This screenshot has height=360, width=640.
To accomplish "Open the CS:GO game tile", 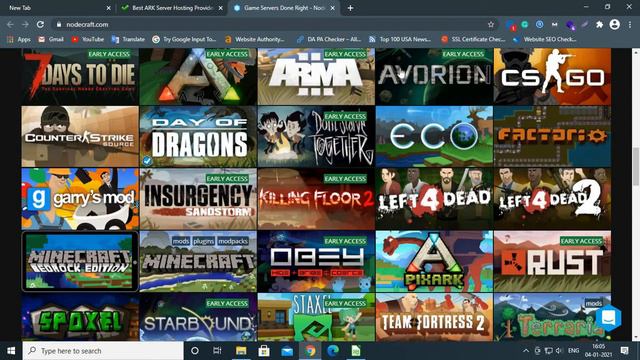I will (552, 76).
